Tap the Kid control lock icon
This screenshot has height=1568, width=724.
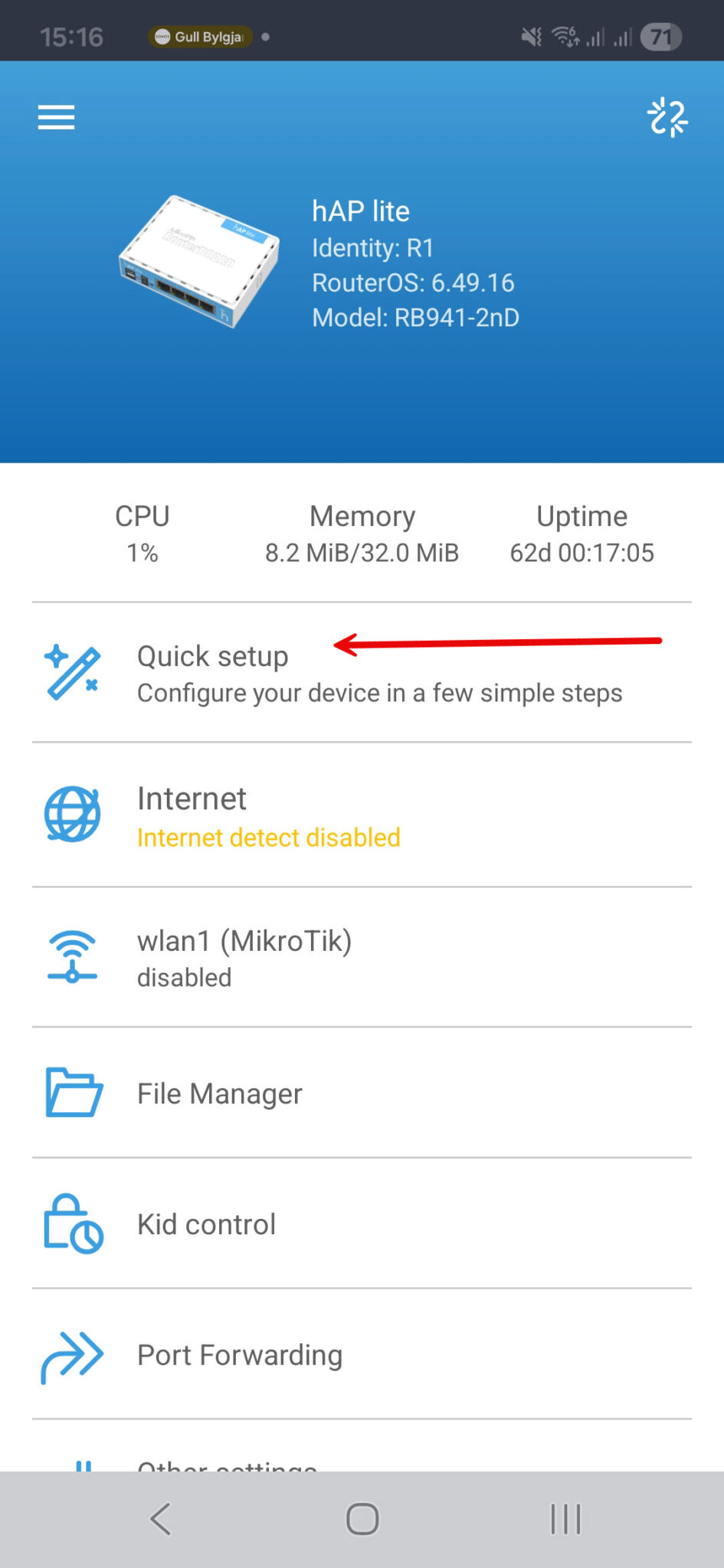tap(74, 1223)
